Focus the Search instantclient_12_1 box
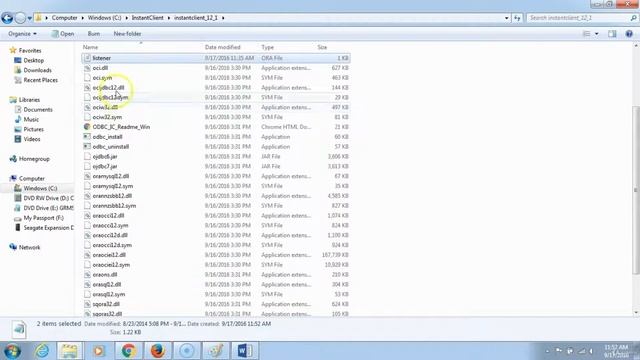This screenshot has width=640, height=360. point(582,18)
